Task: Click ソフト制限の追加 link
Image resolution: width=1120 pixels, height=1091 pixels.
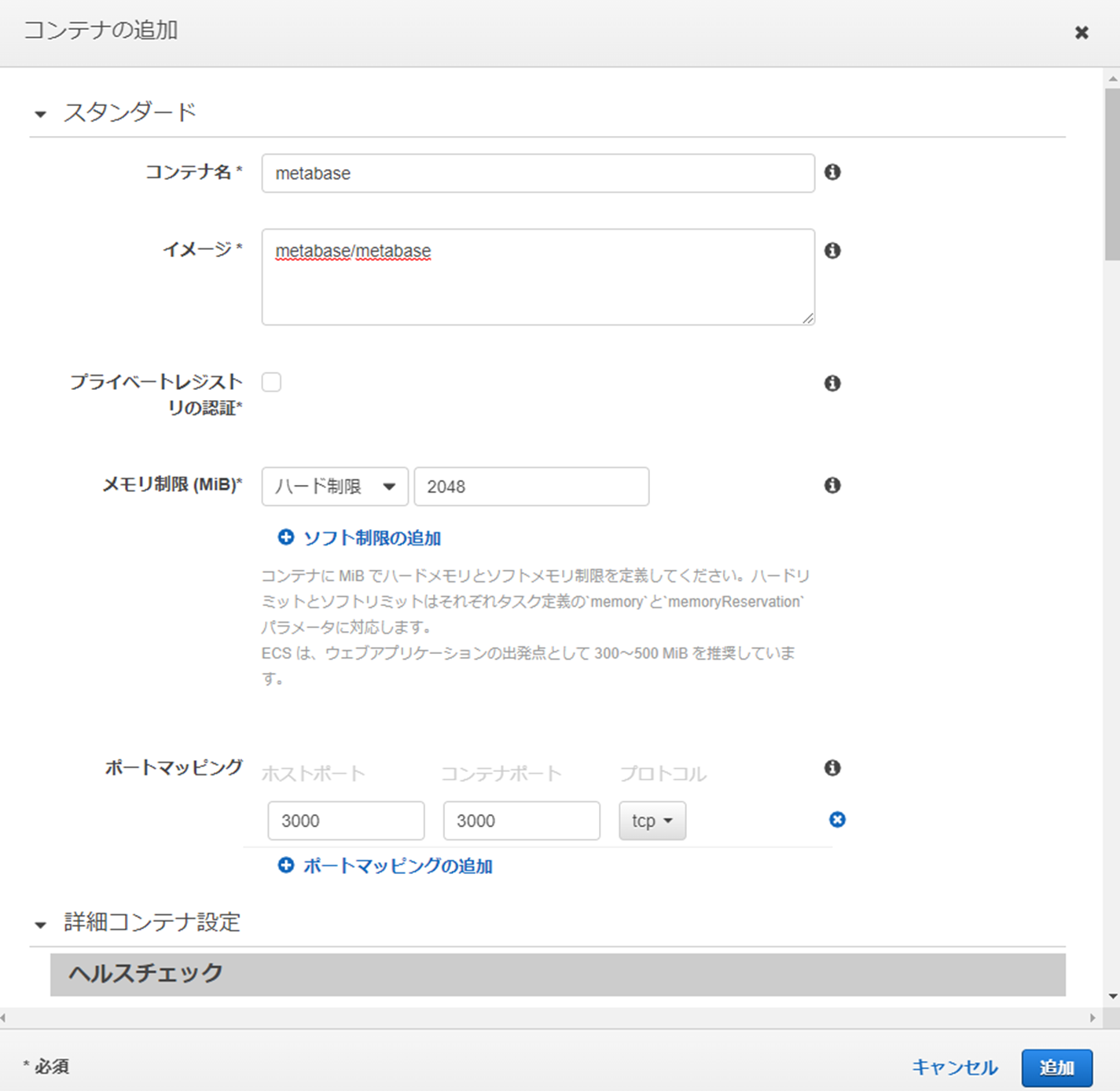Action: click(372, 538)
